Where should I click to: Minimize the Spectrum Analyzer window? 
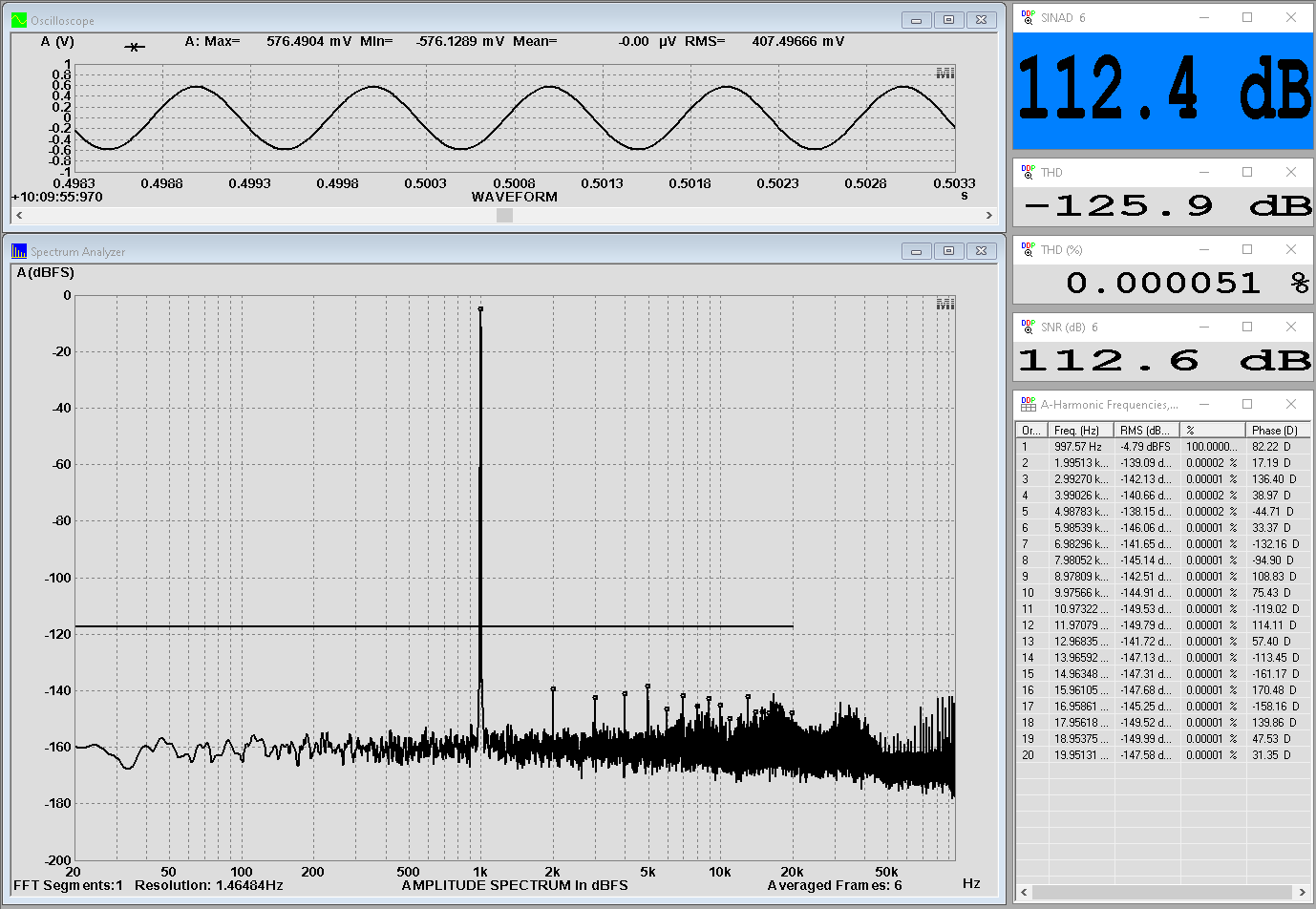point(916,251)
